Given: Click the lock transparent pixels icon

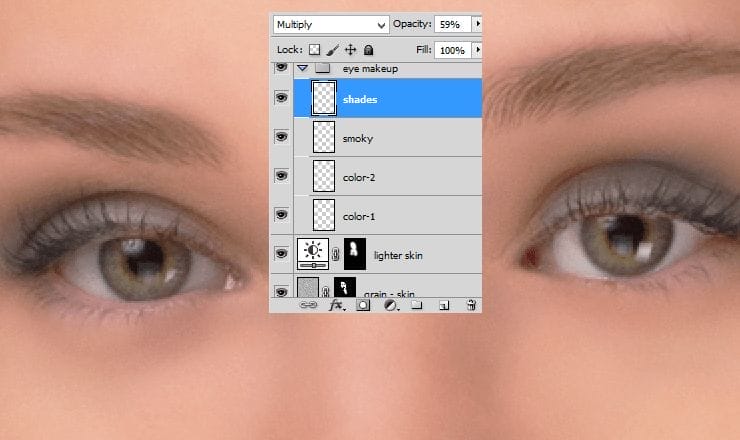Looking at the screenshot, I should [313, 49].
